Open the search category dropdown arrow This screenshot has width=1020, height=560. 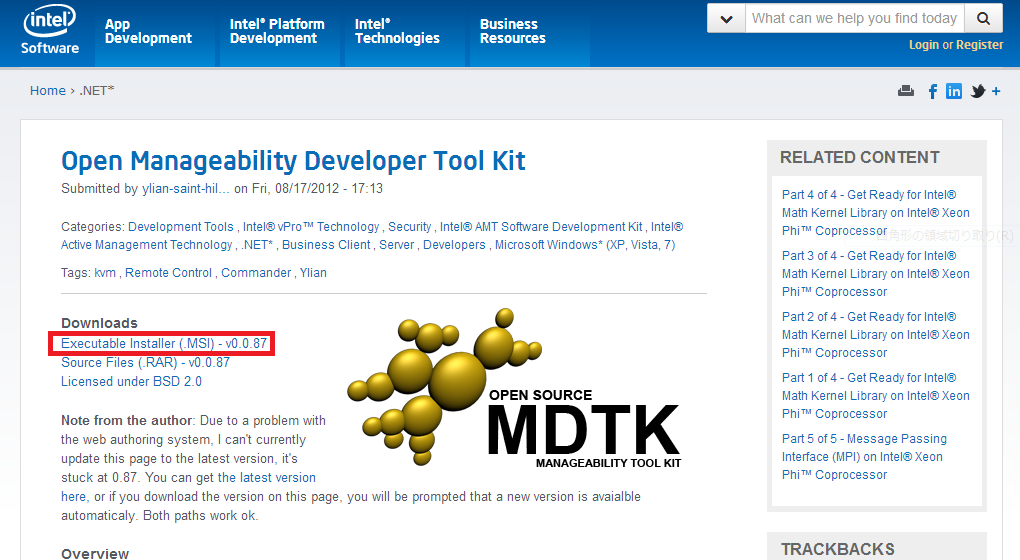tap(727, 18)
